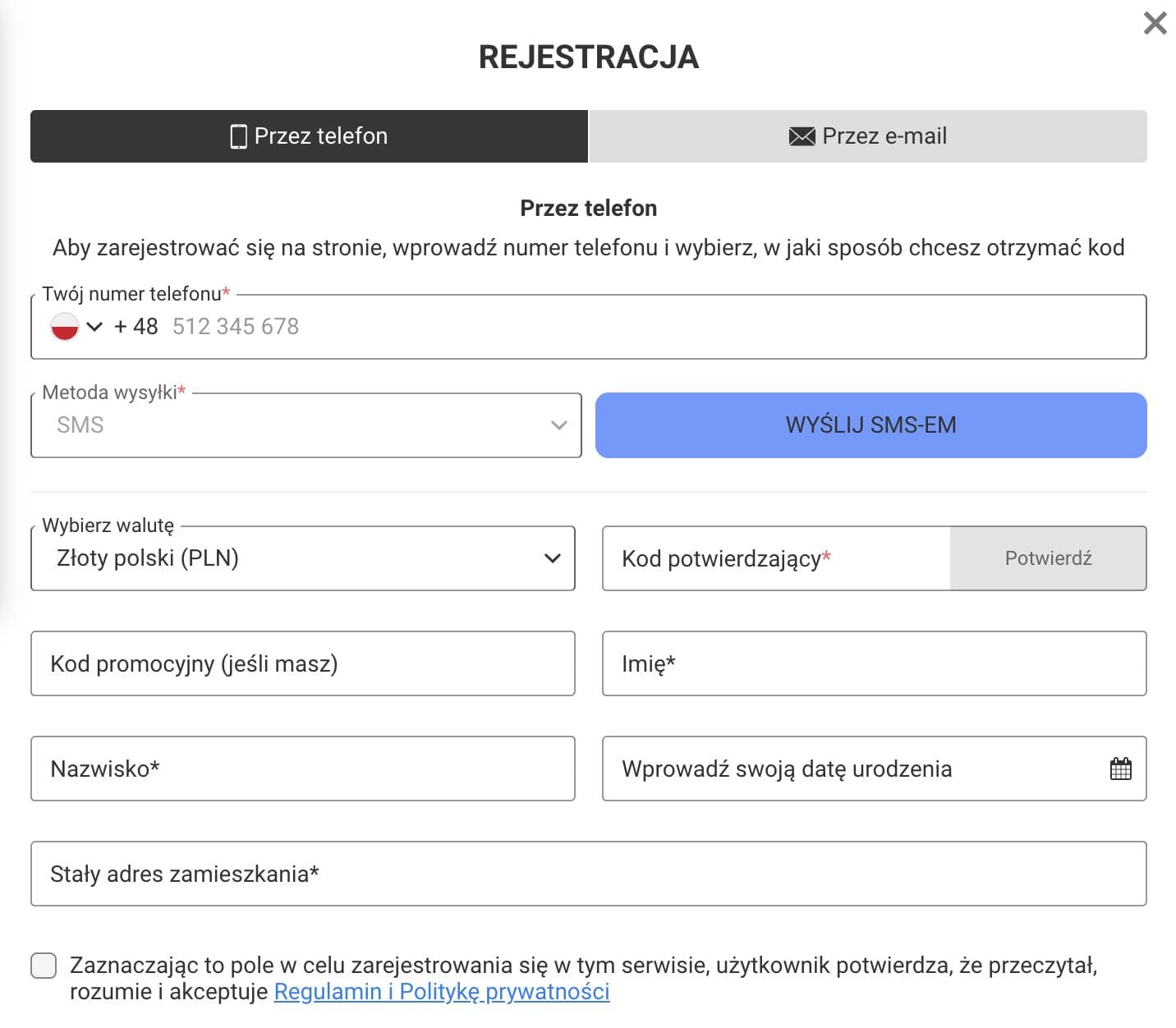The width and height of the screenshot is (1176, 1028).
Task: Open the calendar icon in the birth date field
Action: click(1120, 769)
